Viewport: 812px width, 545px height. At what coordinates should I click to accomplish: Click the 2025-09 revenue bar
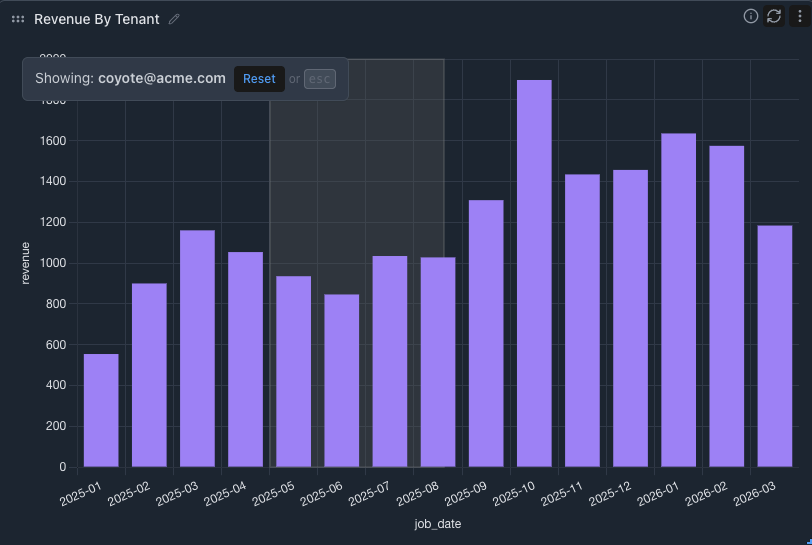point(486,333)
